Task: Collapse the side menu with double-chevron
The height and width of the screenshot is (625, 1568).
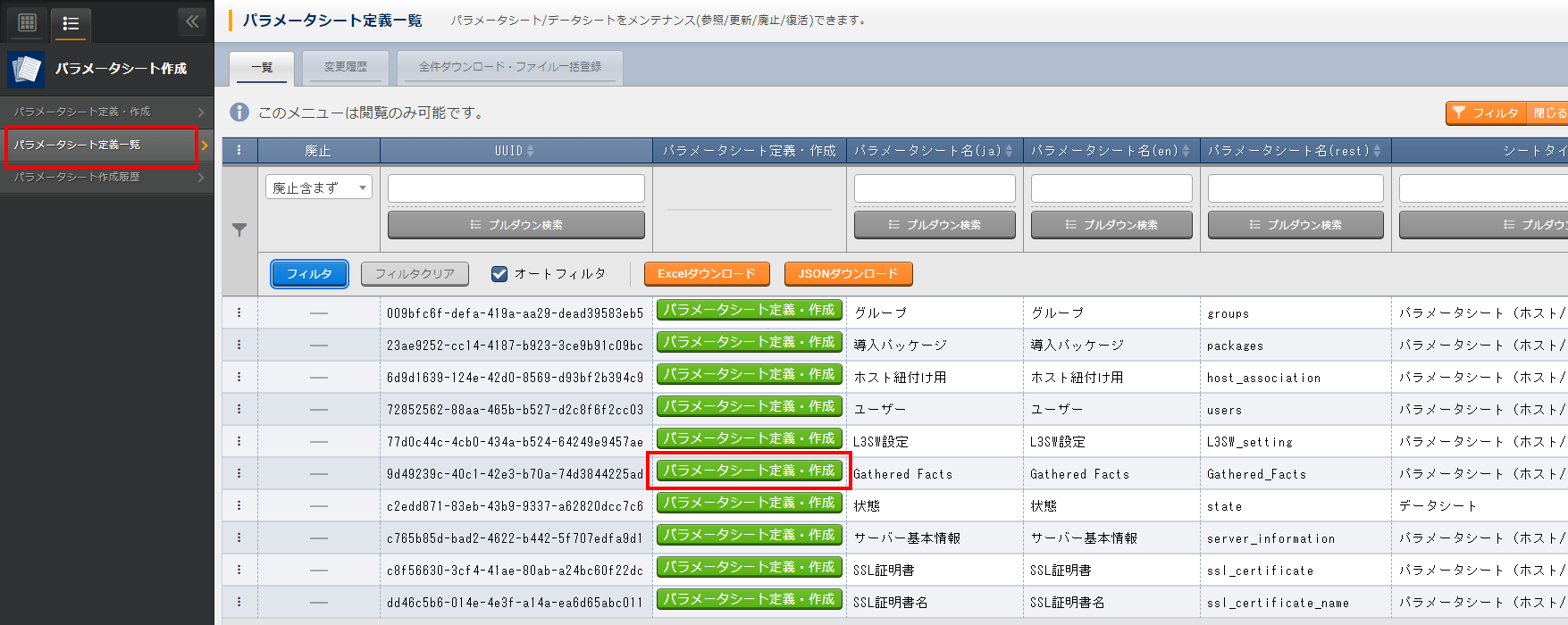Action: coord(191,21)
